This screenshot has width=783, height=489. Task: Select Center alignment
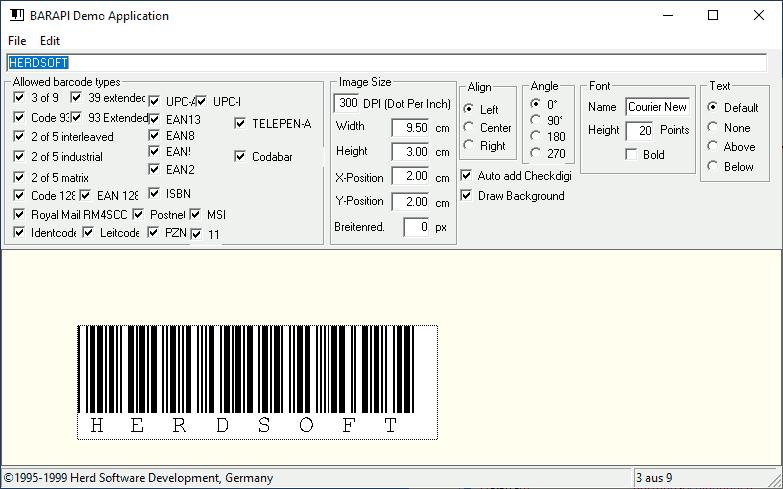(x=468, y=127)
